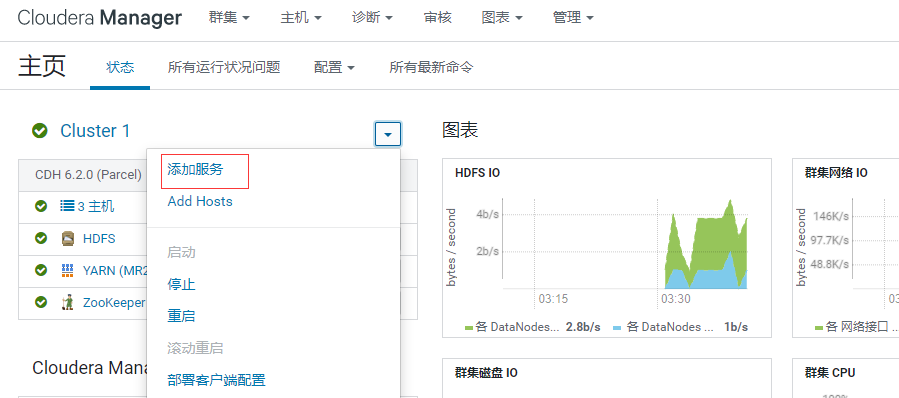Viewport: 899px width, 398px height.
Task: Click Cluster 1 green health status icon
Action: click(40, 131)
